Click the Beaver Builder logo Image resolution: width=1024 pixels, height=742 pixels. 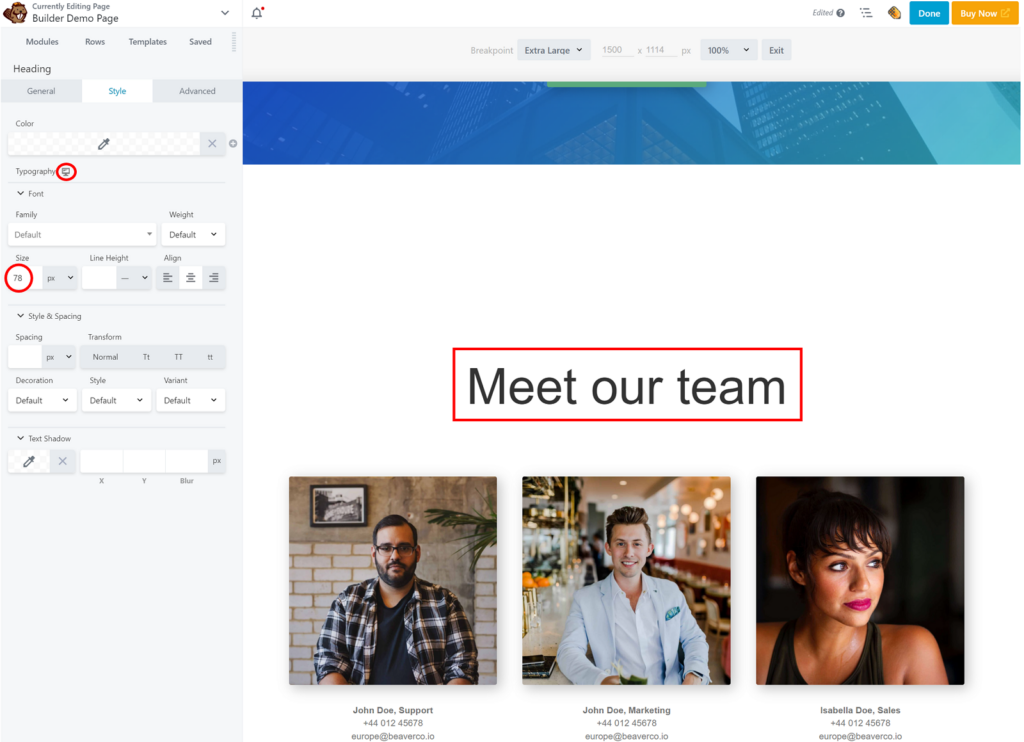pos(15,12)
